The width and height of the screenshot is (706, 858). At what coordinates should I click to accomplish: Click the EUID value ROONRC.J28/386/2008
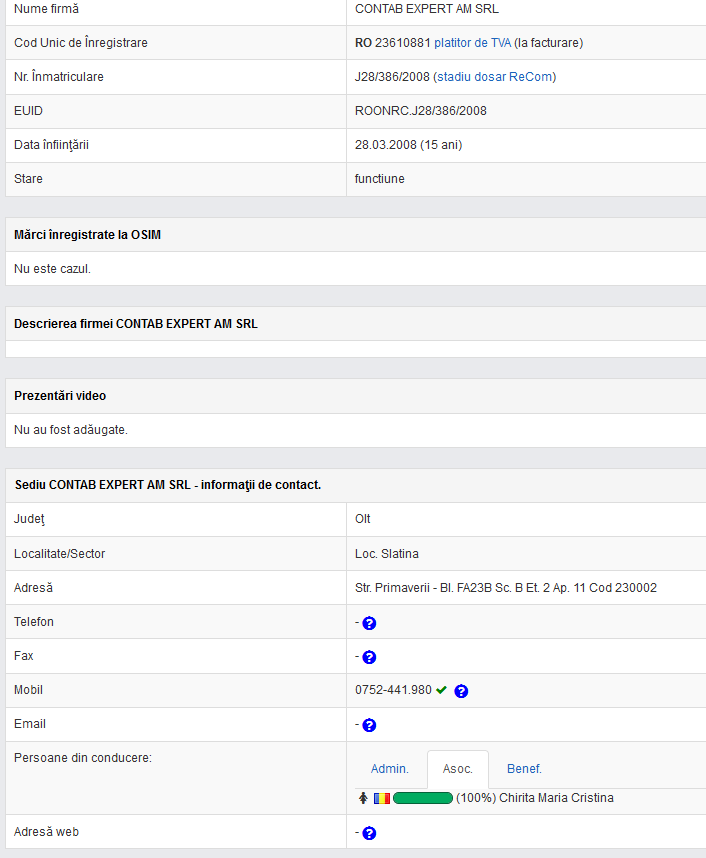click(421, 111)
